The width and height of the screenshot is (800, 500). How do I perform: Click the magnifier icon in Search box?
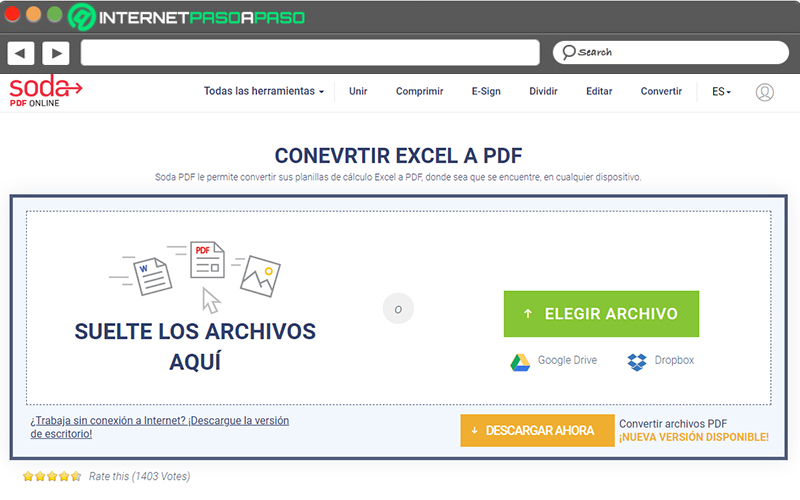coord(568,52)
